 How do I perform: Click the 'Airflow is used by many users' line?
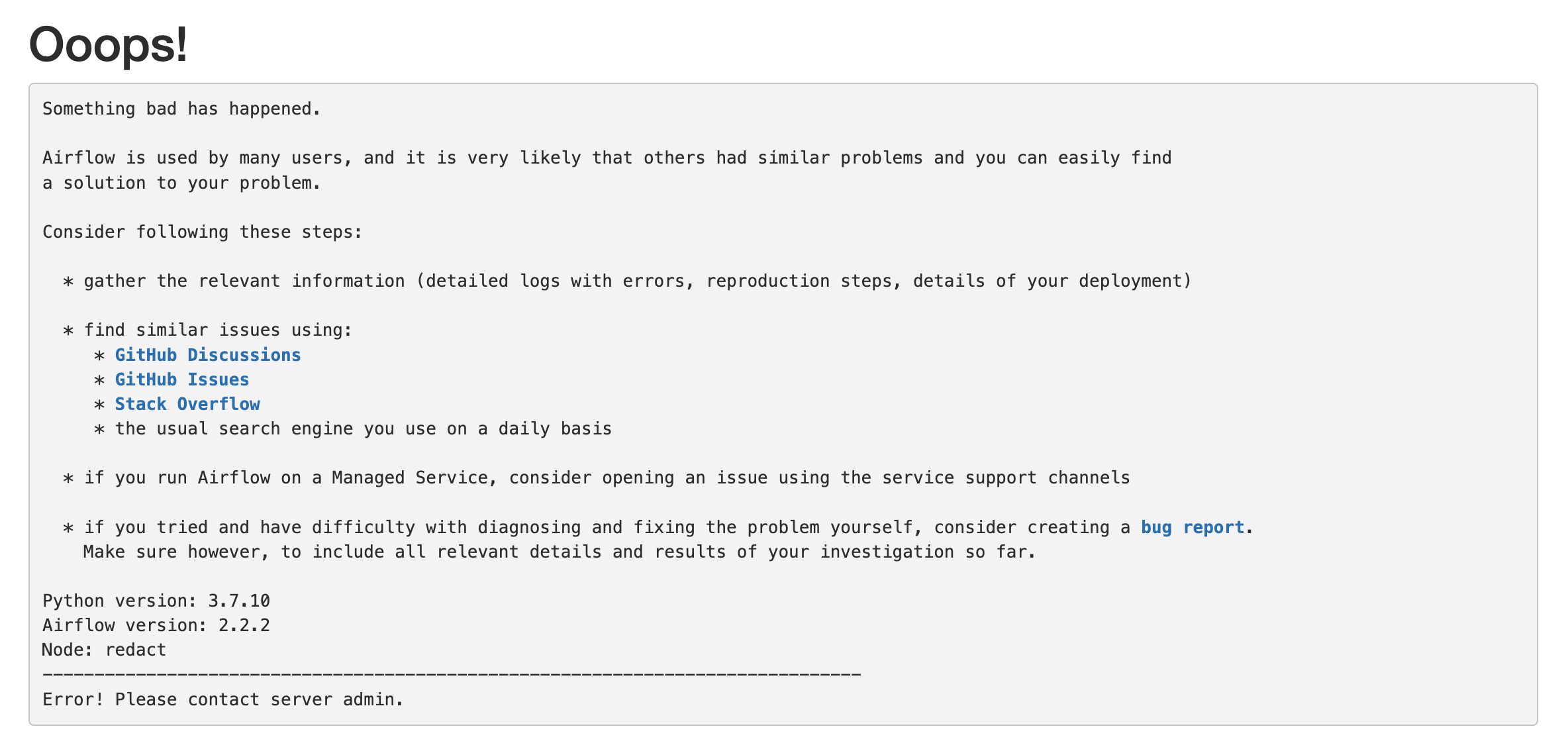click(x=607, y=158)
